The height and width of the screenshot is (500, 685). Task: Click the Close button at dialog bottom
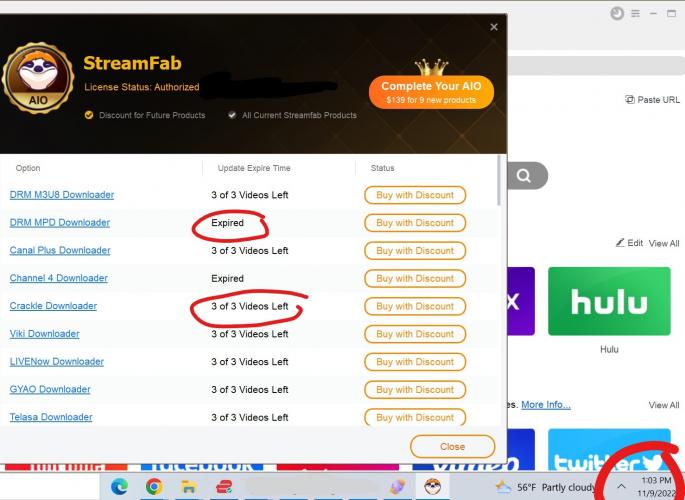pyautogui.click(x=452, y=447)
